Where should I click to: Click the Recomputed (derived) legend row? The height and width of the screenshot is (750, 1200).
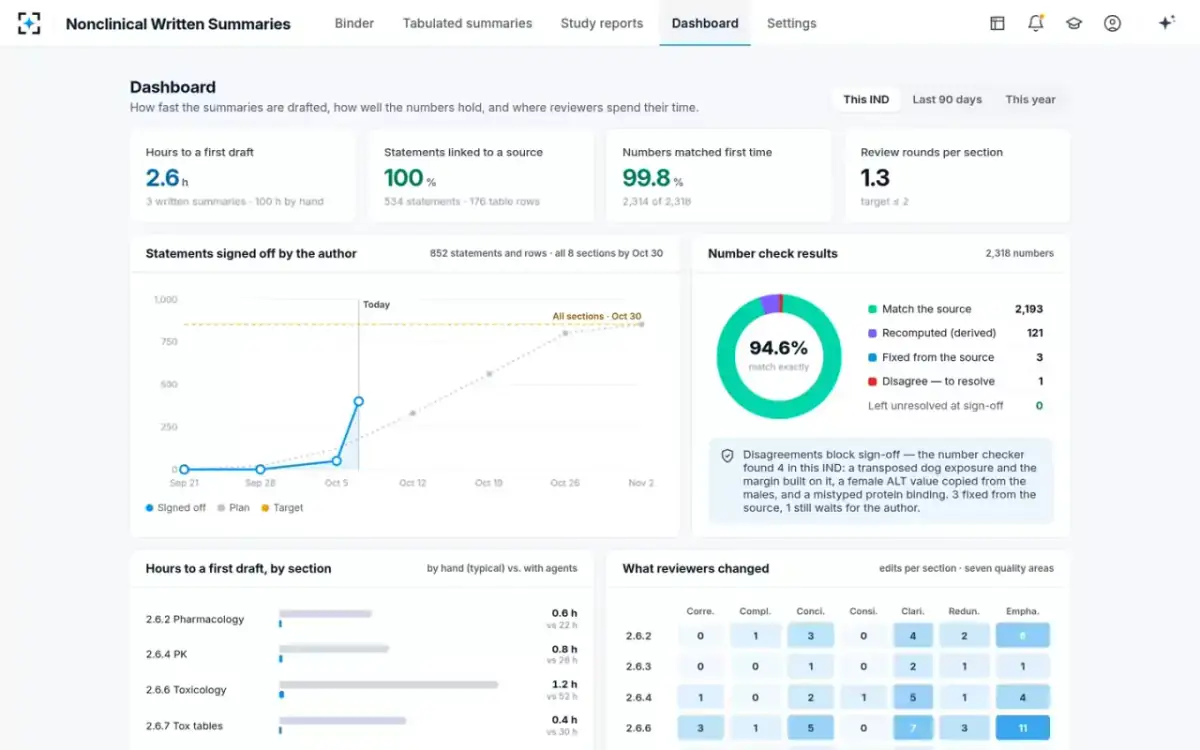[955, 333]
